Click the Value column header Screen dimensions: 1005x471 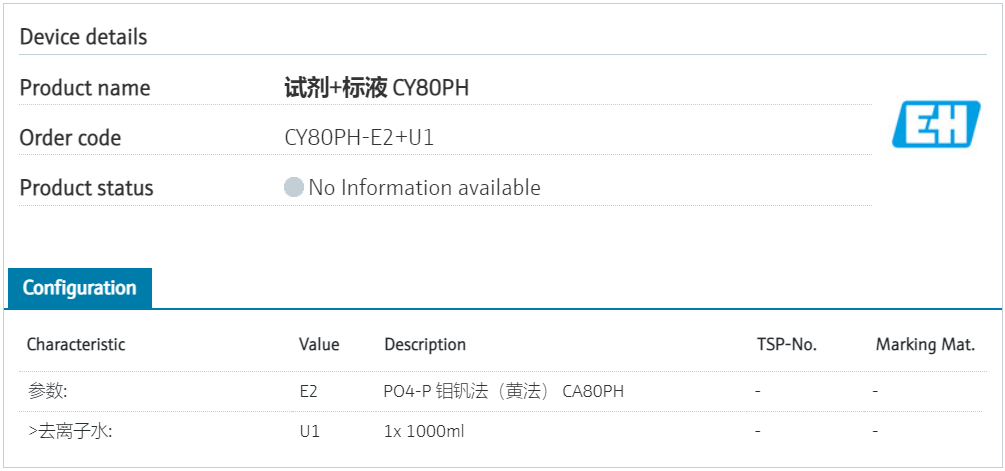coord(319,345)
